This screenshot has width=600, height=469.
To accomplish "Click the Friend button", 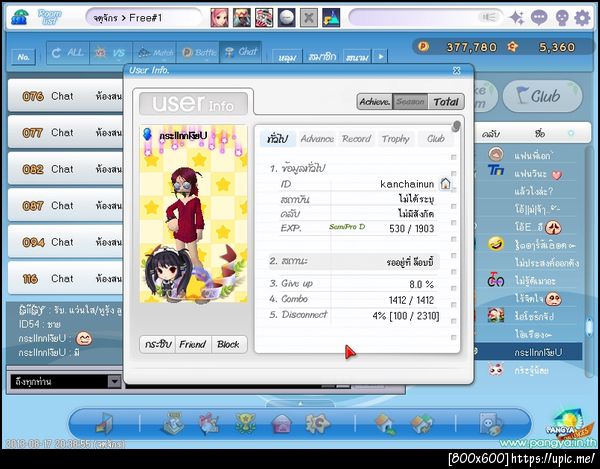I will click(x=193, y=344).
